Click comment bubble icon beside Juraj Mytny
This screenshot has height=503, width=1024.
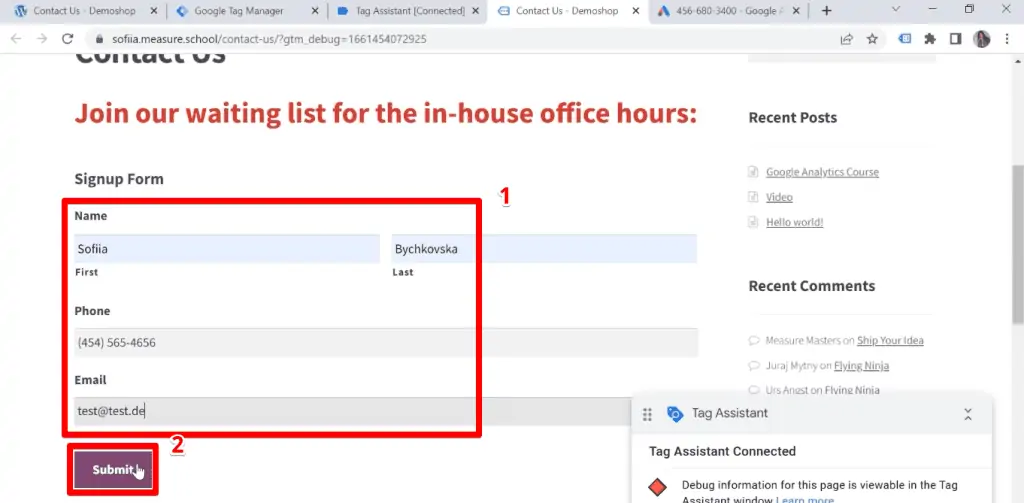click(x=754, y=366)
